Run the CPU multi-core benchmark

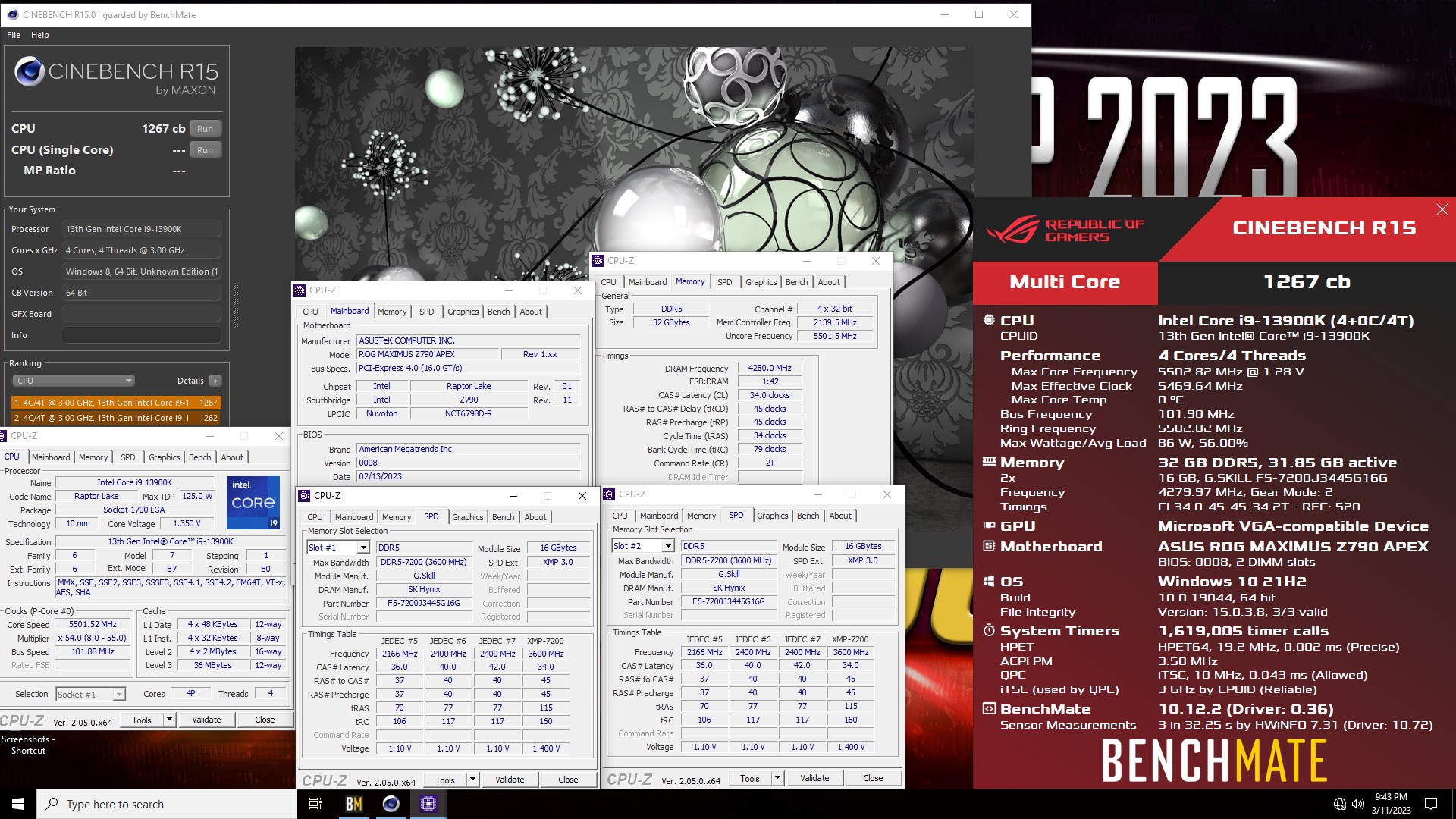[x=206, y=129]
